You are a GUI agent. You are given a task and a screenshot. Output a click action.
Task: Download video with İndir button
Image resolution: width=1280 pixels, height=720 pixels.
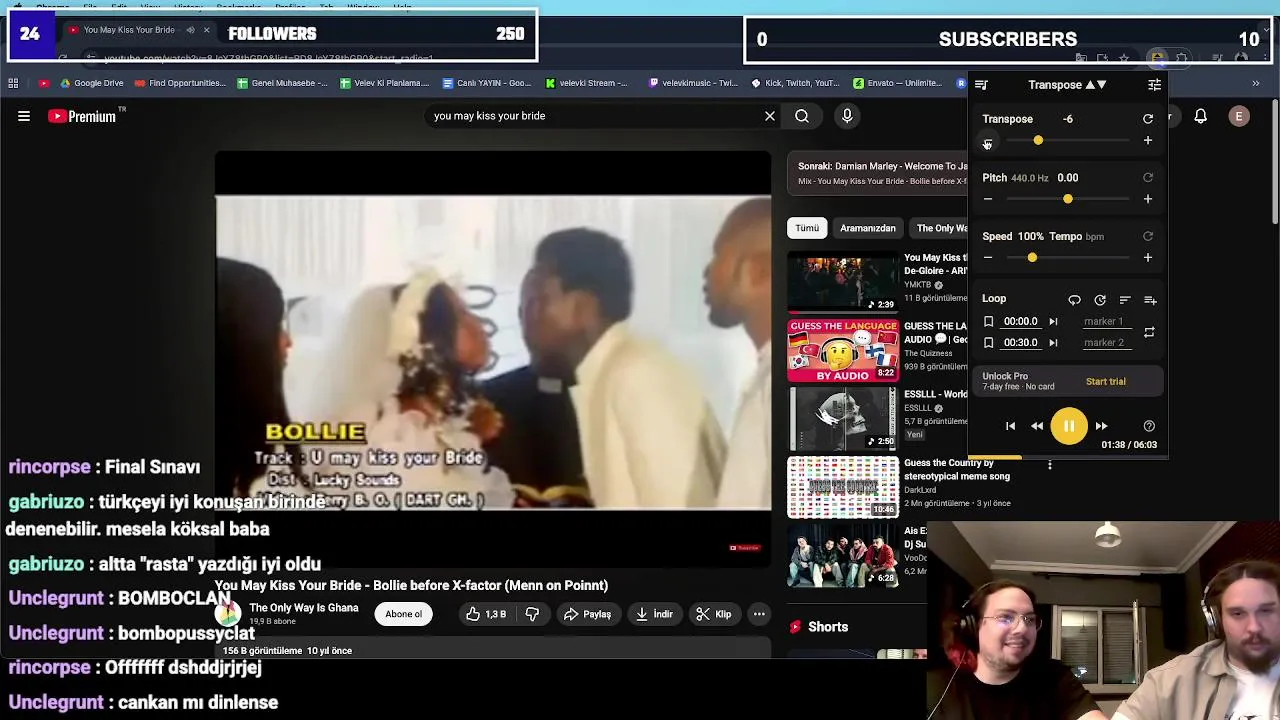pos(654,614)
